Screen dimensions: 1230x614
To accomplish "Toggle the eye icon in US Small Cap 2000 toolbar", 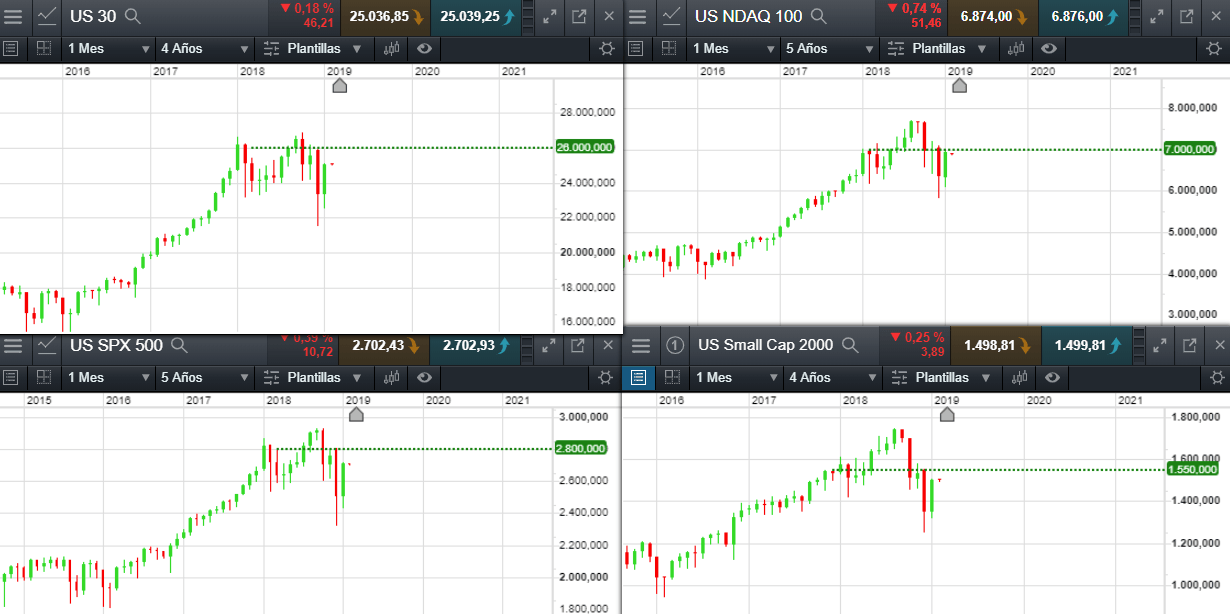I will pos(1053,377).
